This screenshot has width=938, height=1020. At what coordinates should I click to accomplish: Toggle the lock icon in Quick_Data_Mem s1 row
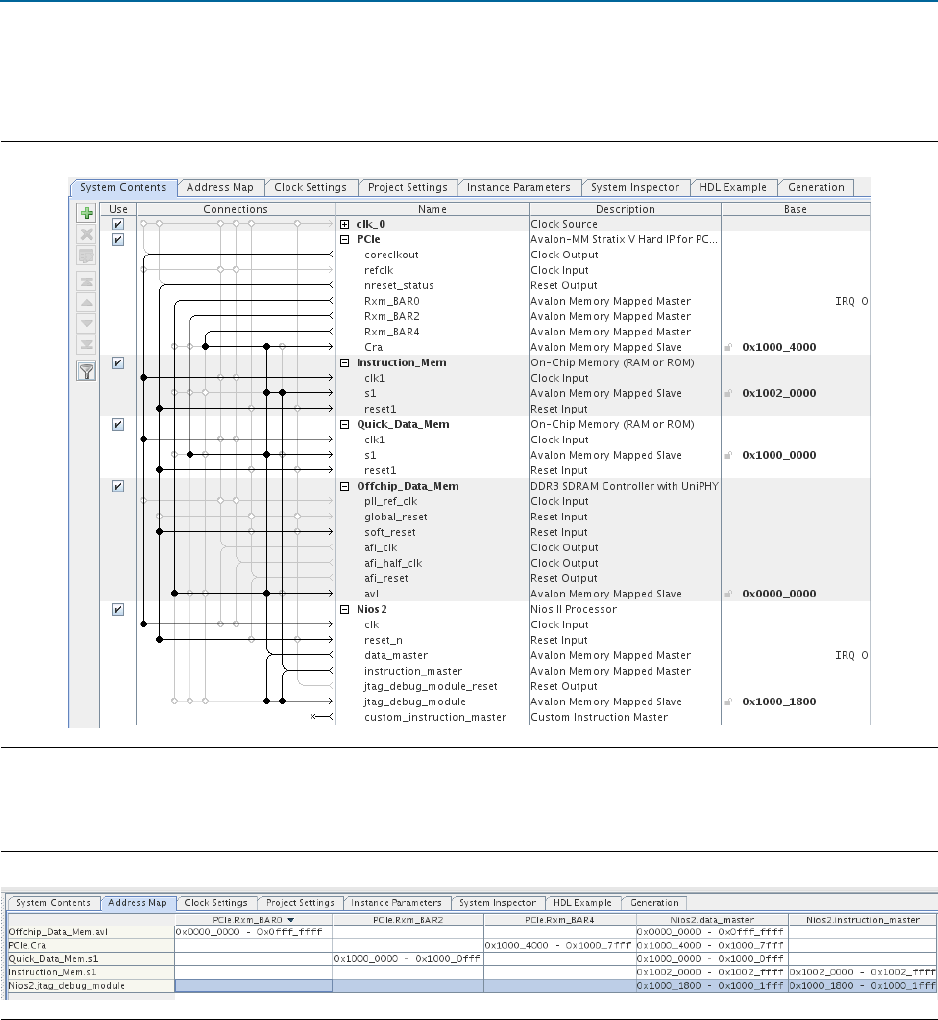tap(729, 455)
